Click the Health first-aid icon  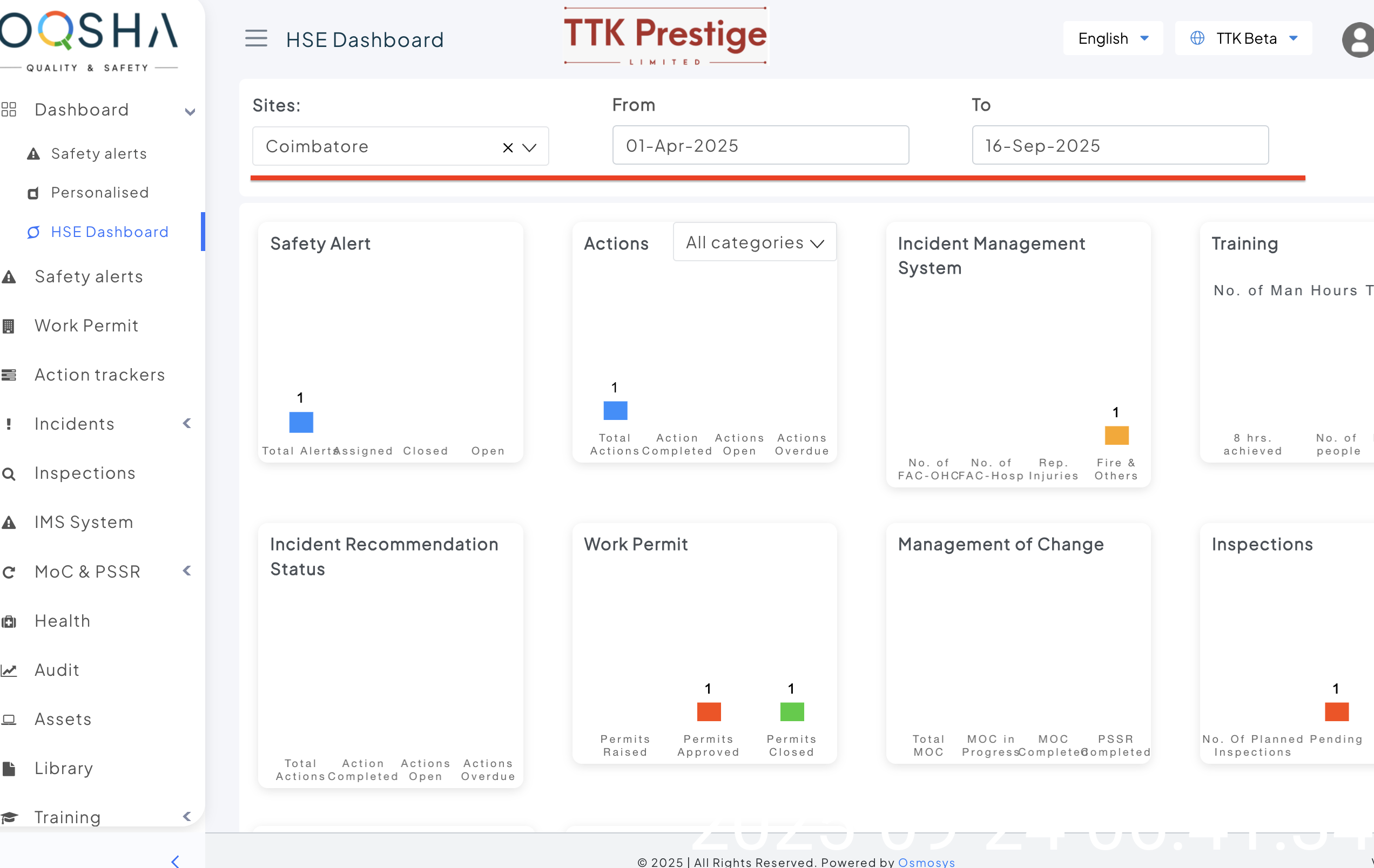(x=9, y=621)
